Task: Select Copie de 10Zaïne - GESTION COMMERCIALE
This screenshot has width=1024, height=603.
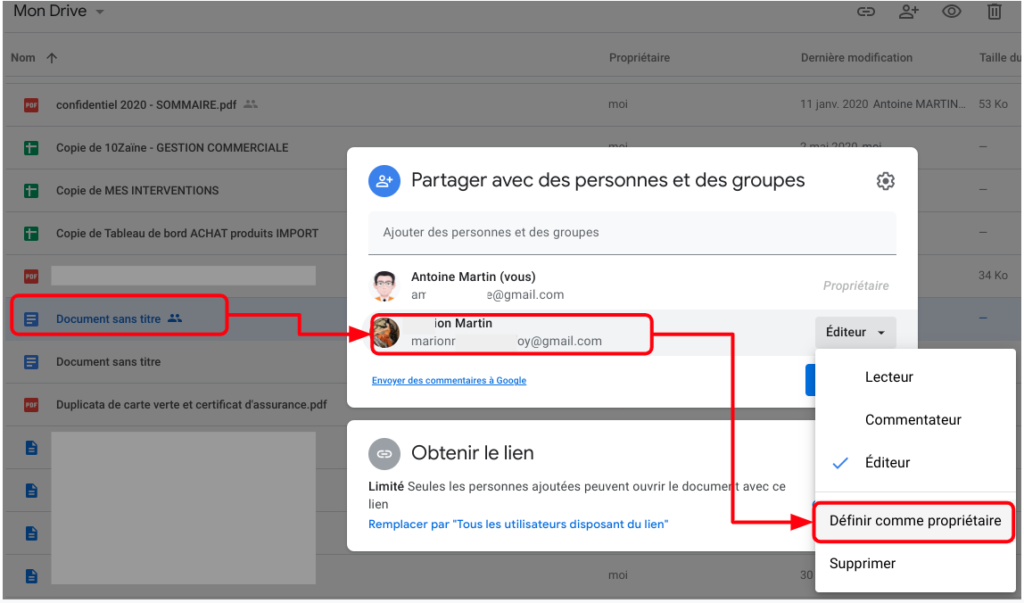Action: coord(172,148)
